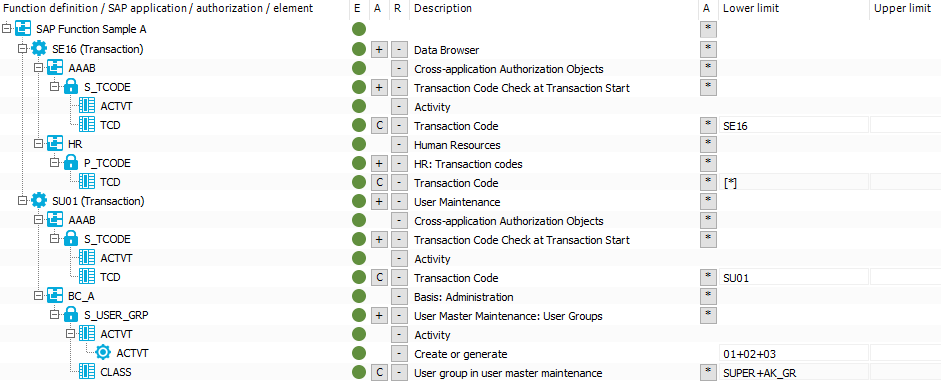Toggle the green status dot for SE16 row

[x=359, y=49]
